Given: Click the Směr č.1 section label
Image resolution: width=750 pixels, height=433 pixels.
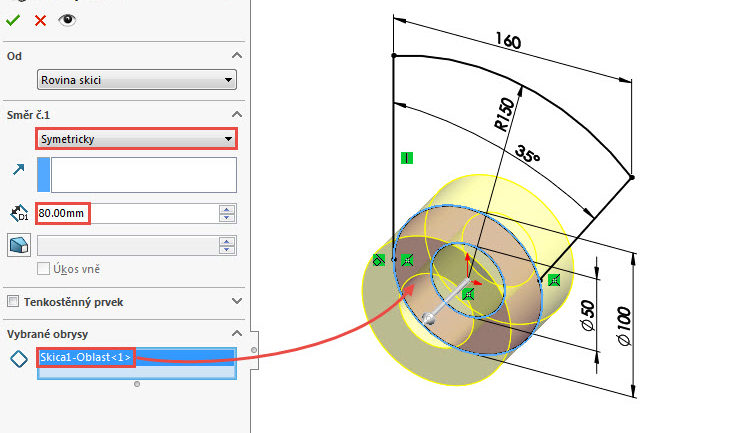Looking at the screenshot, I should (x=28, y=115).
